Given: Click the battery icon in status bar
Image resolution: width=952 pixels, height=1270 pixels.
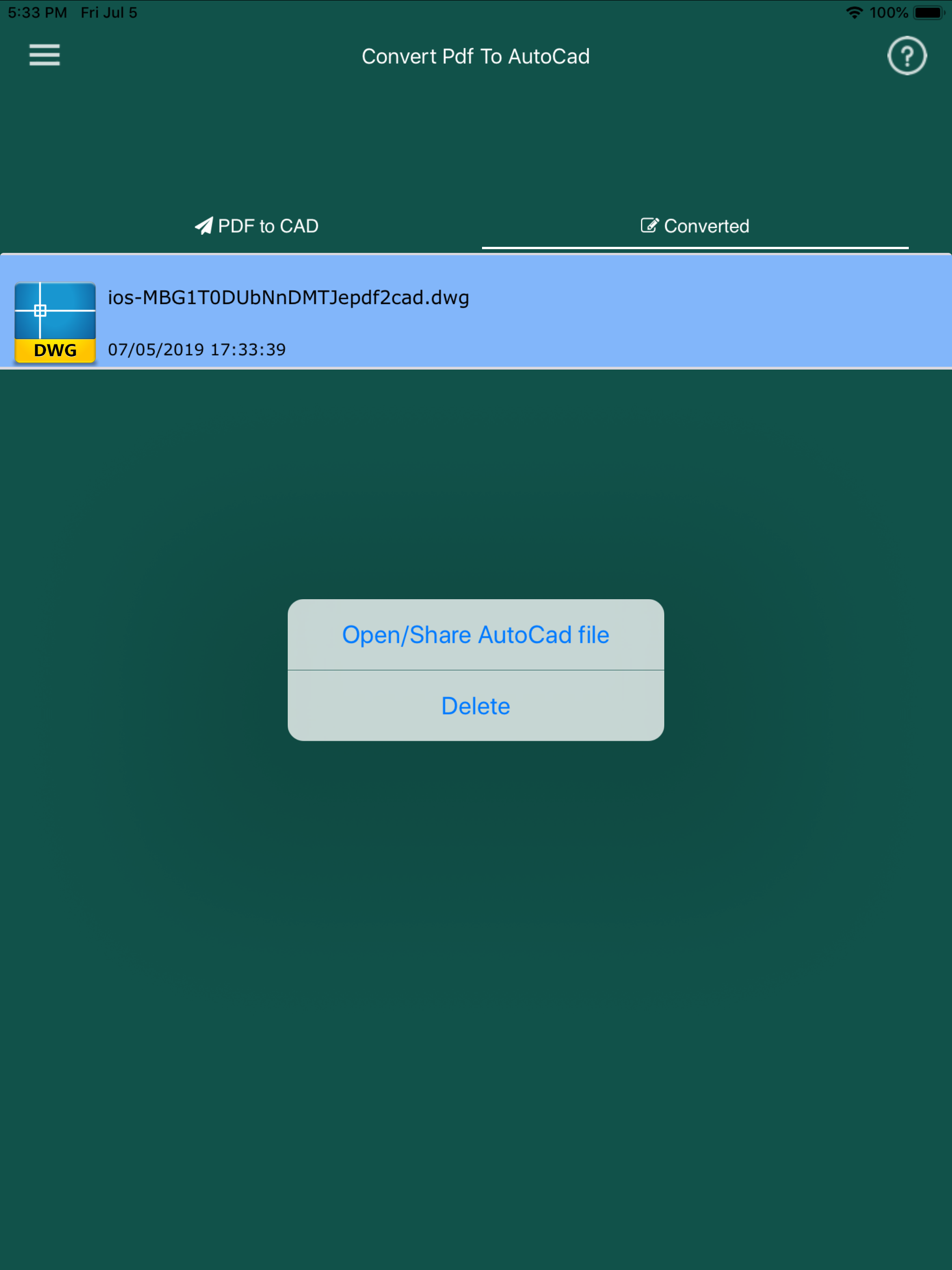Looking at the screenshot, I should [928, 13].
